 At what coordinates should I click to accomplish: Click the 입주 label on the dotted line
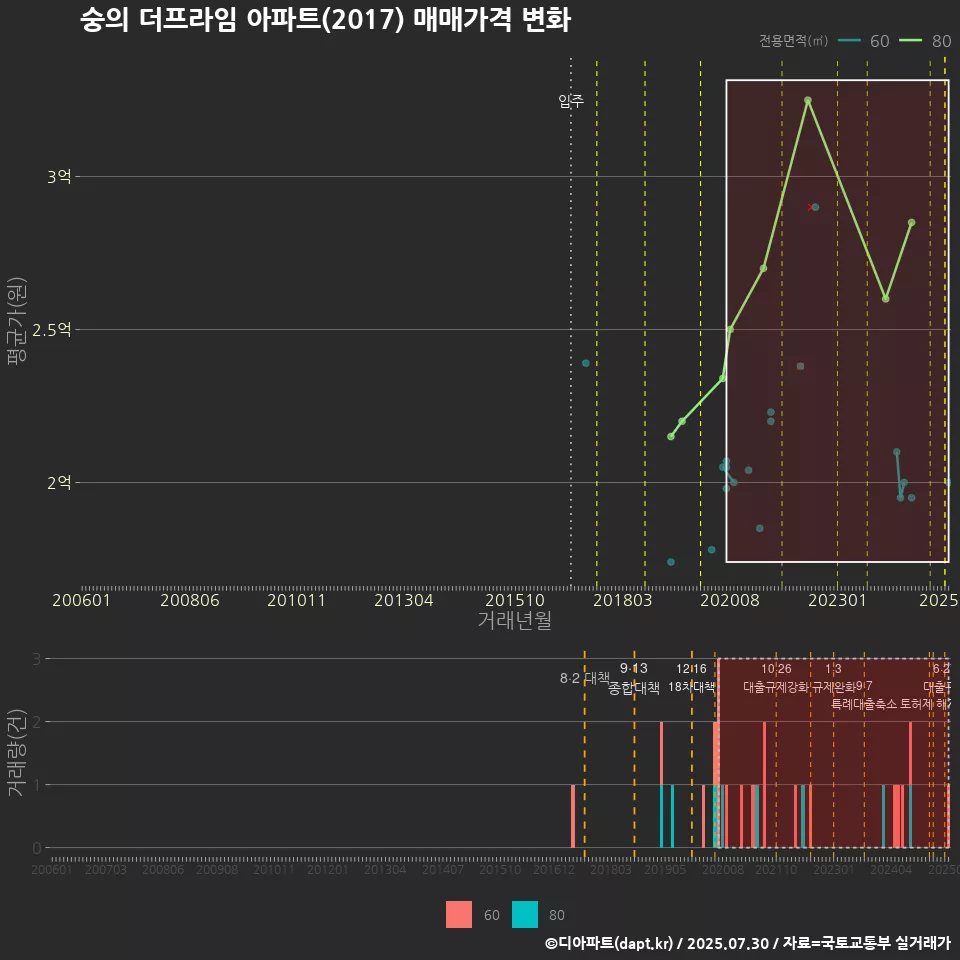tap(571, 100)
